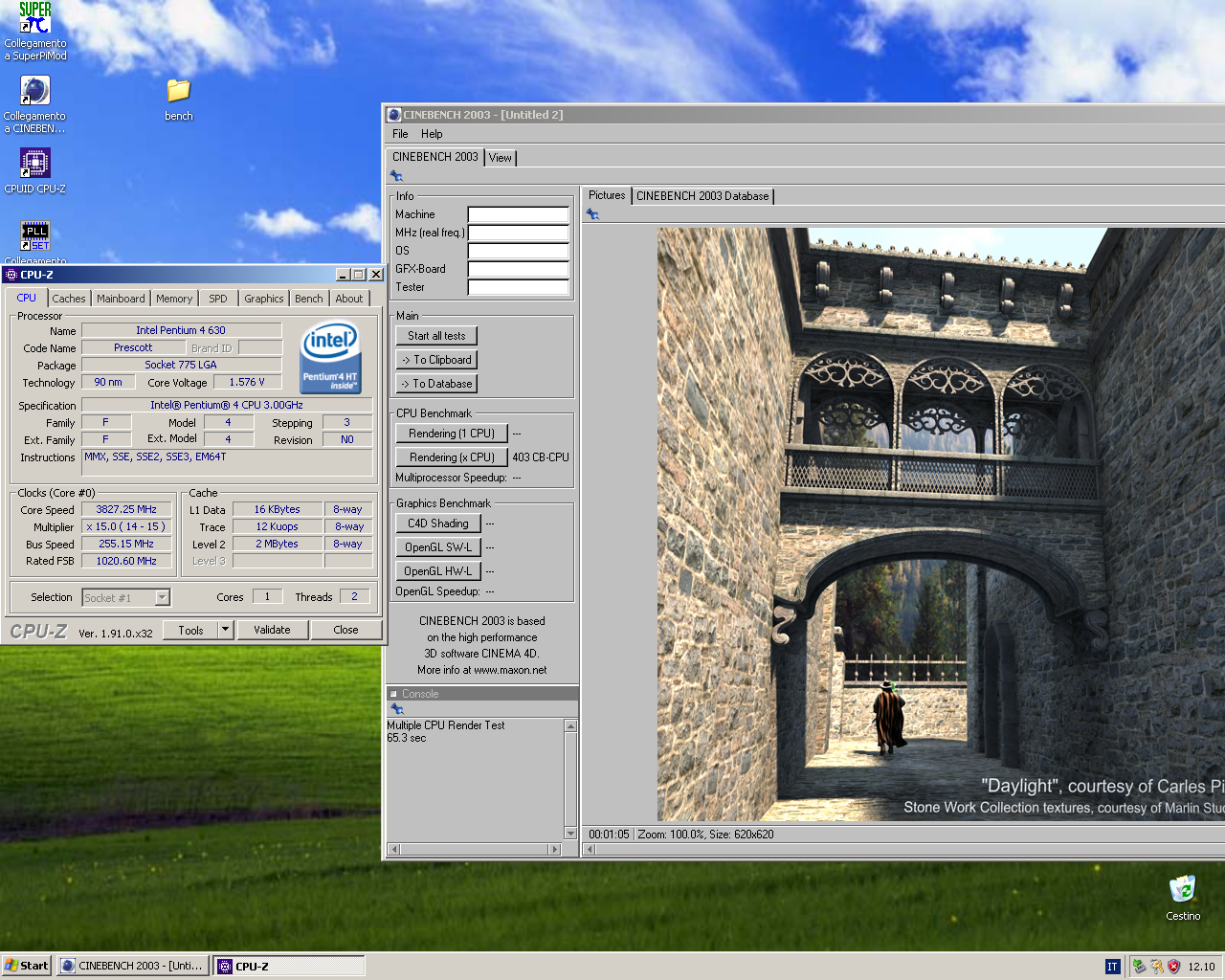Click the 65.3 sec console result
The width and height of the screenshot is (1225, 980).
[x=407, y=738]
